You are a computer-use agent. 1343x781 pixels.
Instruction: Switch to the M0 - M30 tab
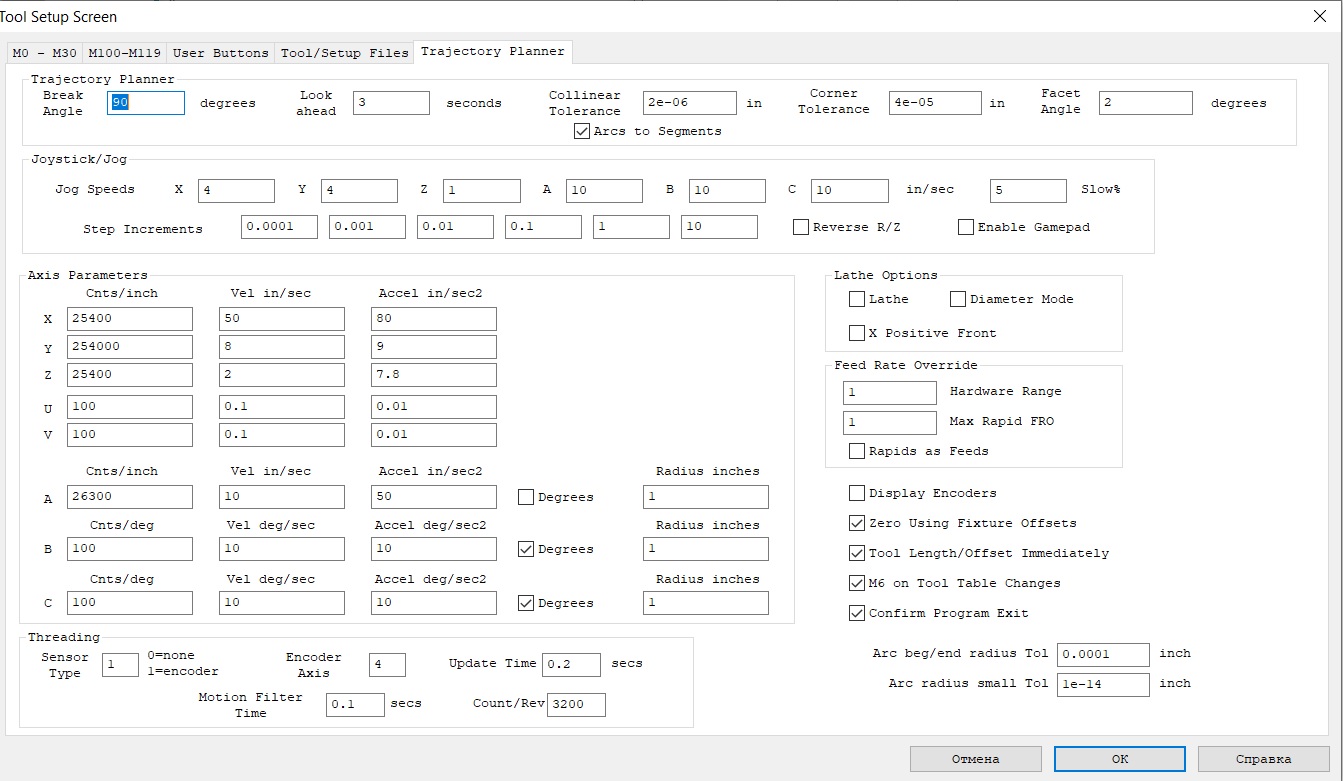(x=44, y=53)
